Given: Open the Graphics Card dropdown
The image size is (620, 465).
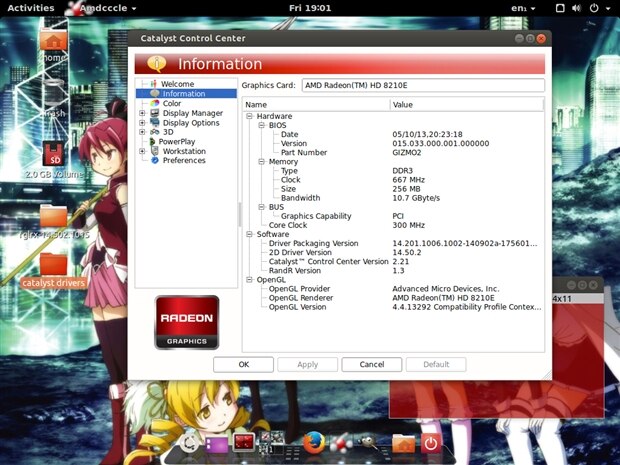Looking at the screenshot, I should (422, 86).
